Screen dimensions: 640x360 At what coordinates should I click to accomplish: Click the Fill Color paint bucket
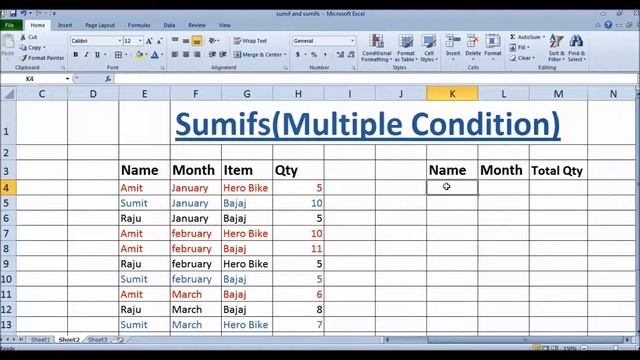(139, 55)
